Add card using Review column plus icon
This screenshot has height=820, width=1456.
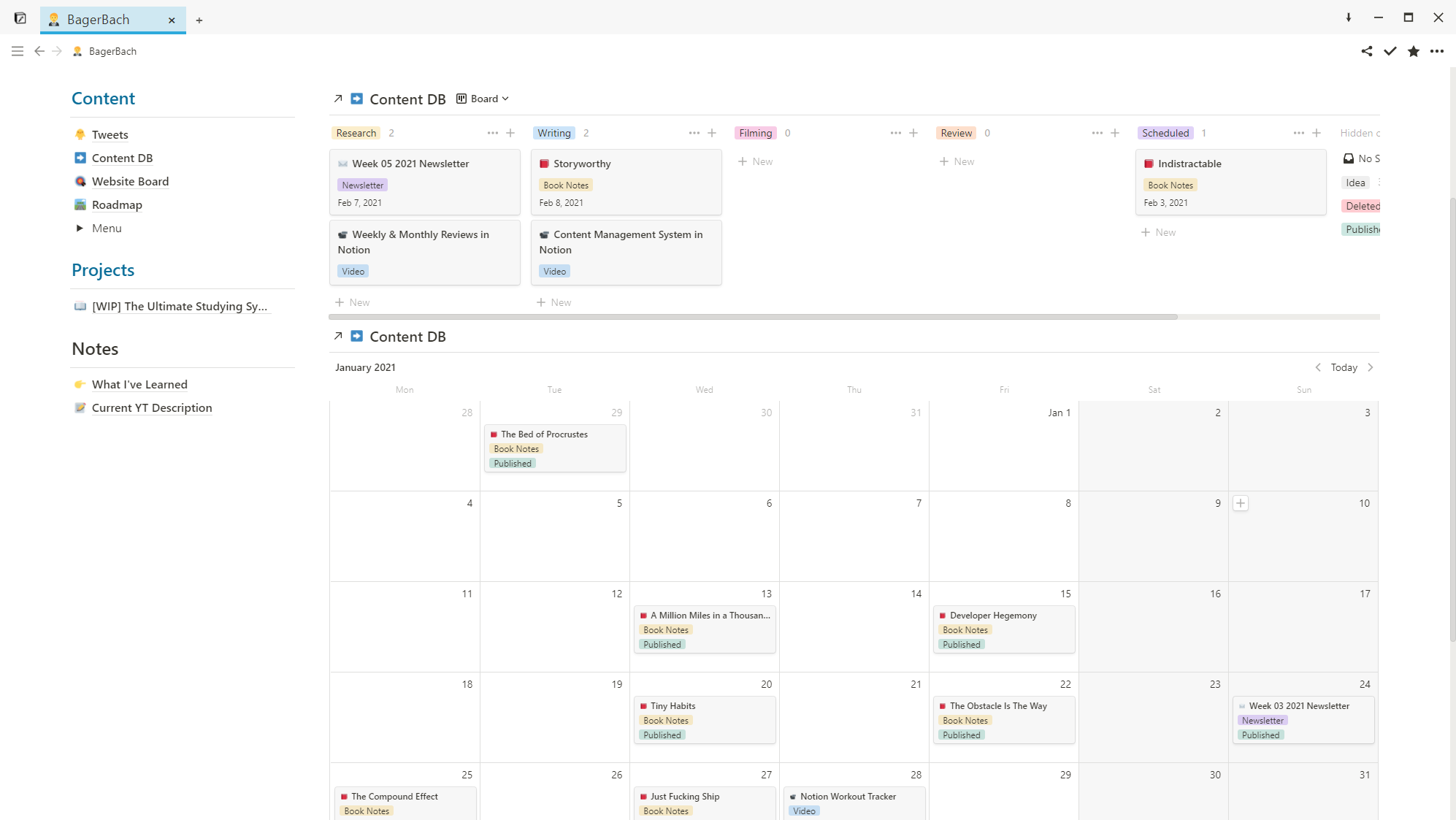point(1115,133)
